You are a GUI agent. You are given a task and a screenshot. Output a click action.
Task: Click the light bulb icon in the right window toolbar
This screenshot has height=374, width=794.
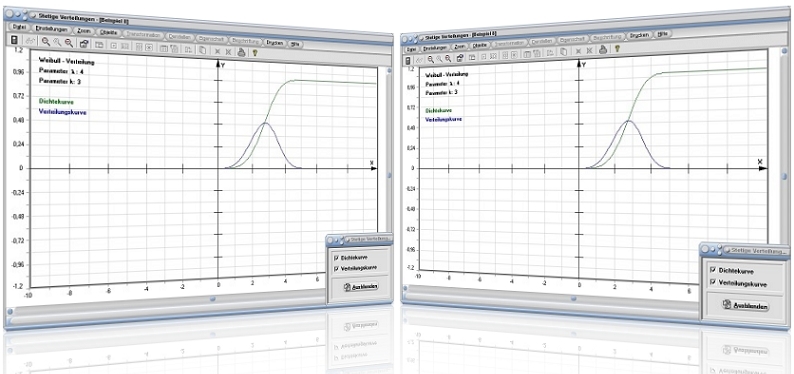pyautogui.click(x=617, y=49)
